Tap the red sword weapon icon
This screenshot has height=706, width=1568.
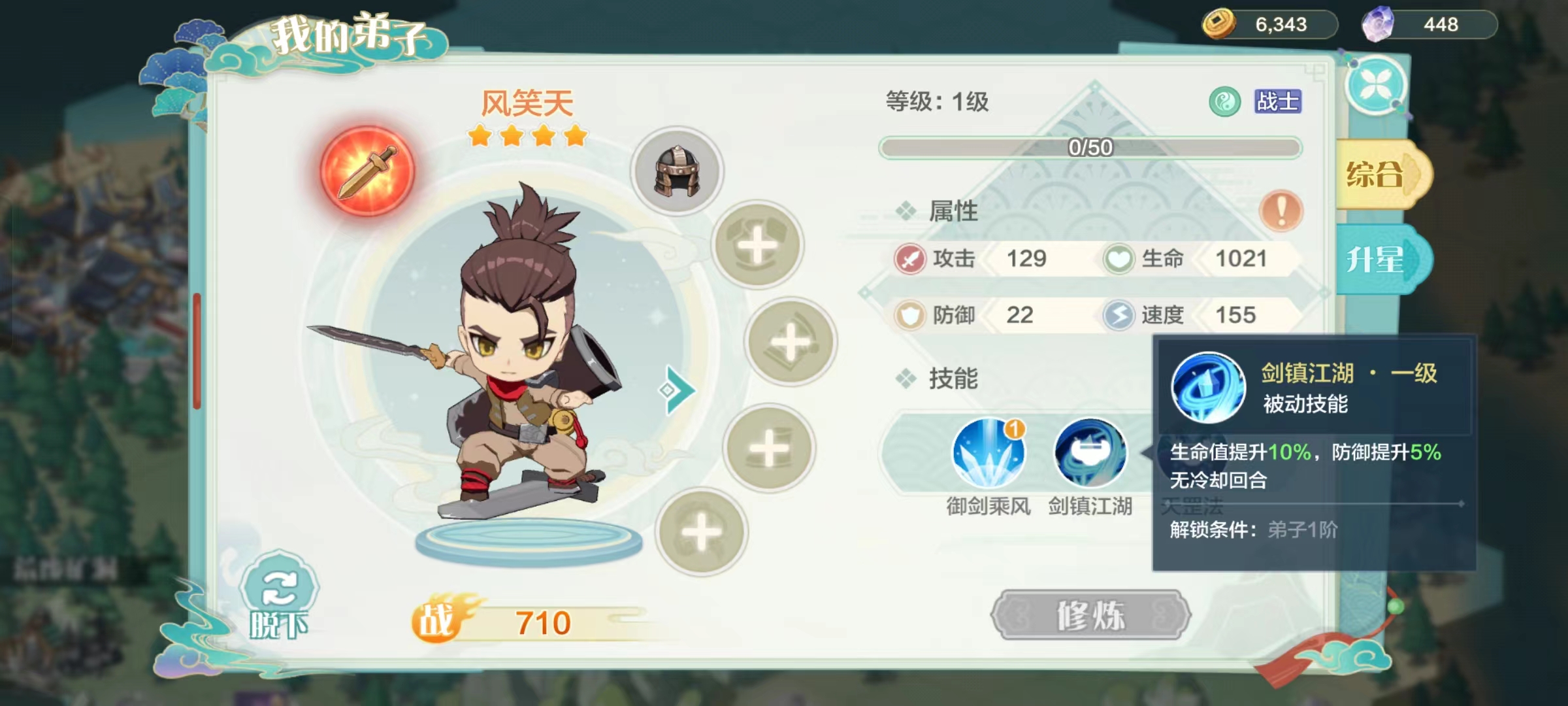[x=367, y=171]
